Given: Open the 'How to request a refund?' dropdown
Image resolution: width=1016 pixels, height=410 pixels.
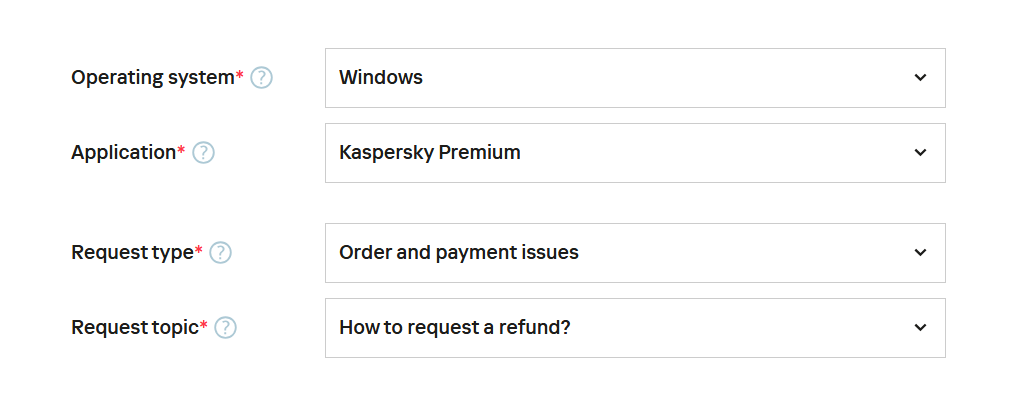Looking at the screenshot, I should click(635, 328).
